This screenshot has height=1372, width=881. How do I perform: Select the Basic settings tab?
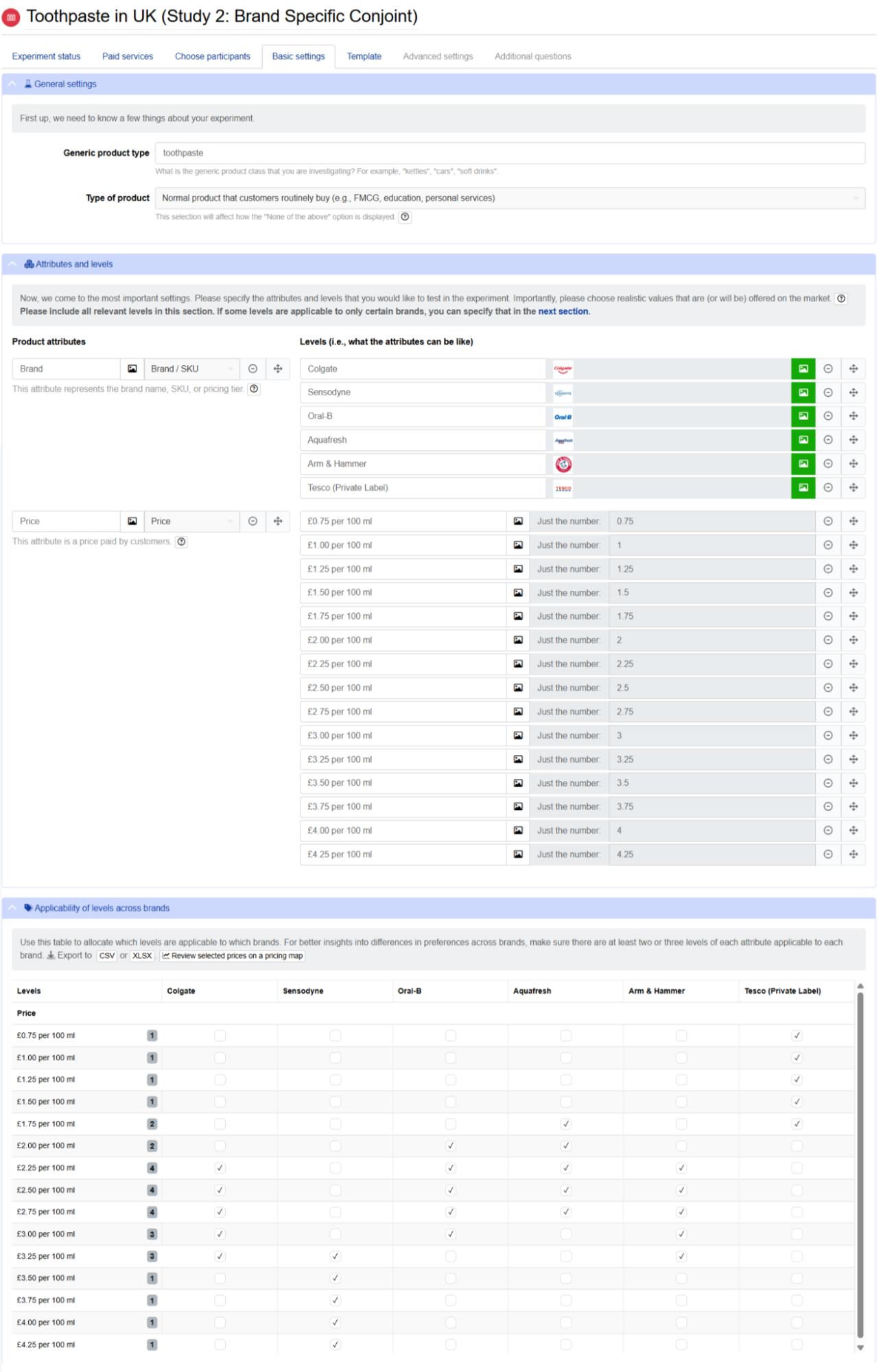(298, 56)
